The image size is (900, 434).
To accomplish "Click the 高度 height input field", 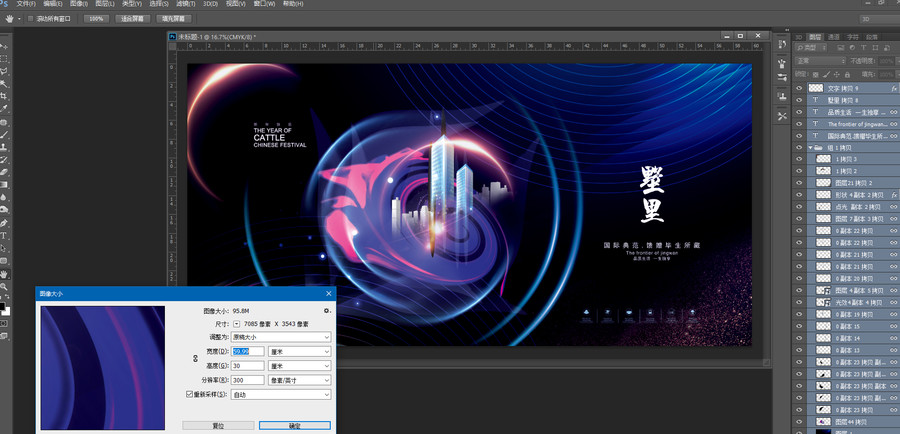I will [249, 366].
